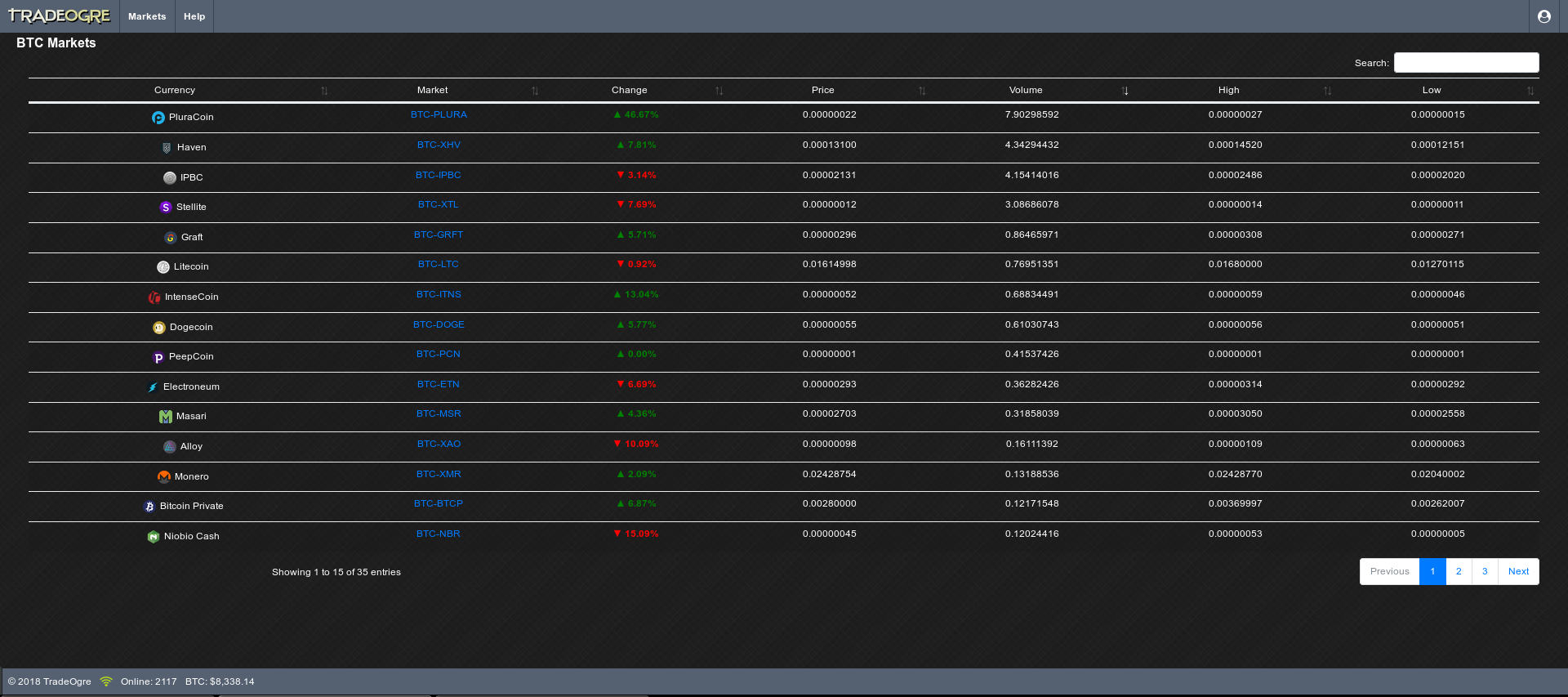1568x697 pixels.
Task: Open the BTC-ETN market link
Action: point(439,385)
